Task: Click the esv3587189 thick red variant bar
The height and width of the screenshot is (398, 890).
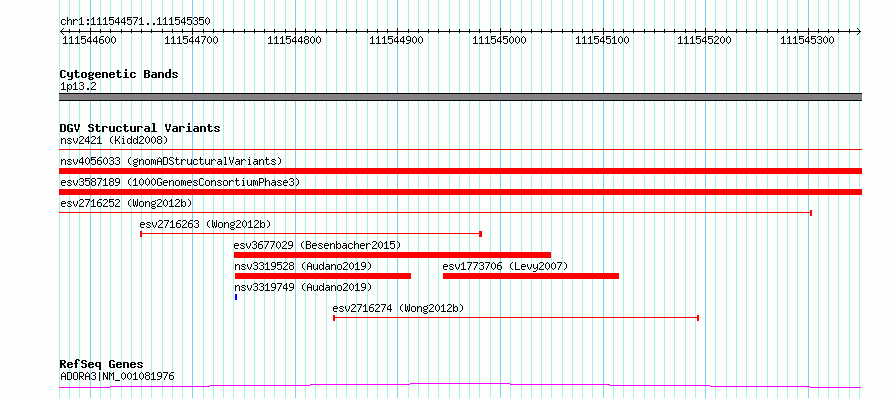Action: tap(460, 192)
